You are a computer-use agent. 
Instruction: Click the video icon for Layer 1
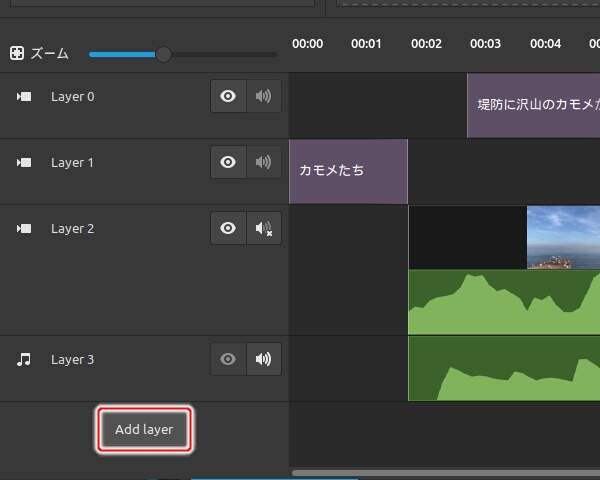click(24, 163)
